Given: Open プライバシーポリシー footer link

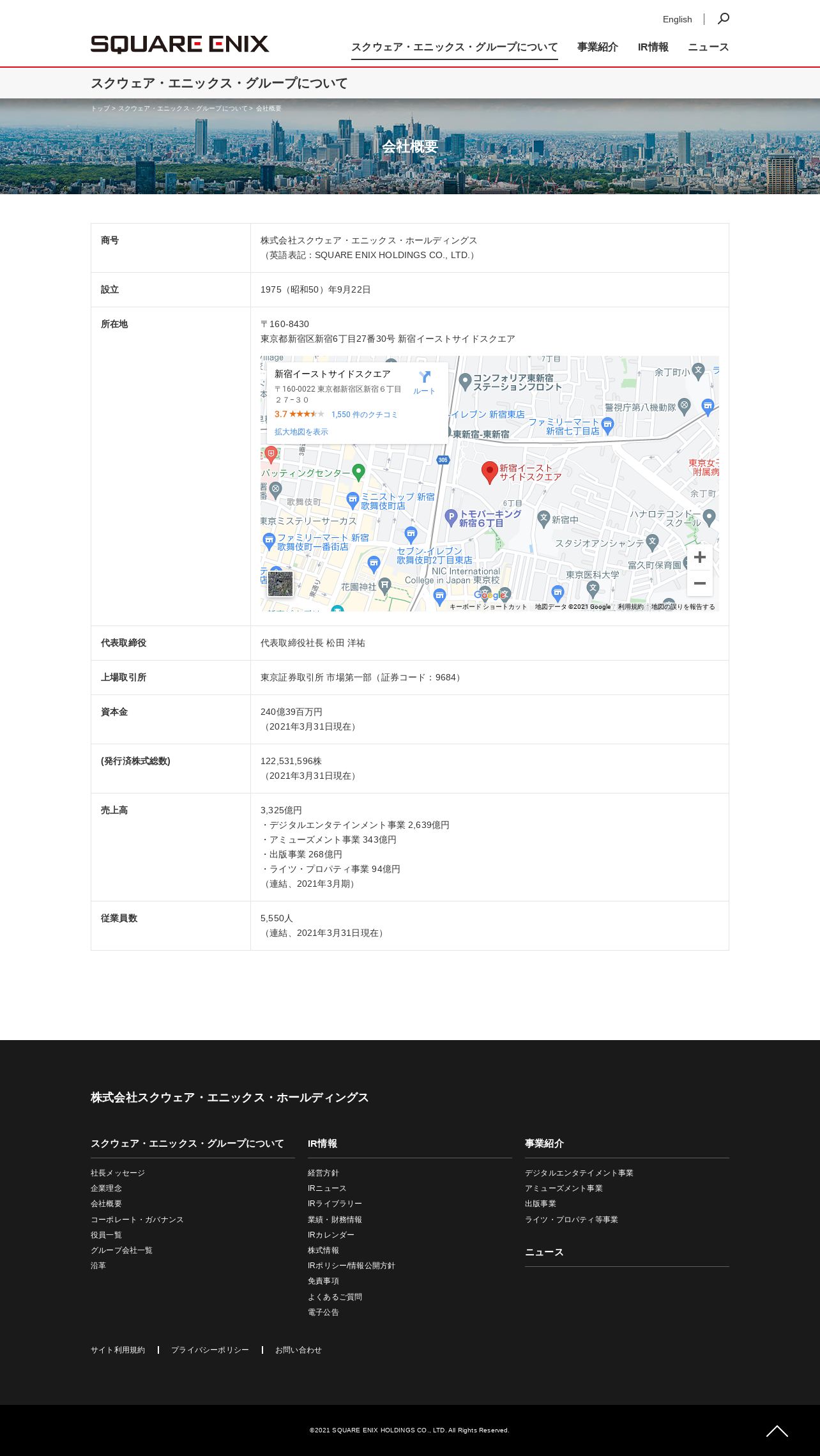Looking at the screenshot, I should [x=210, y=1350].
